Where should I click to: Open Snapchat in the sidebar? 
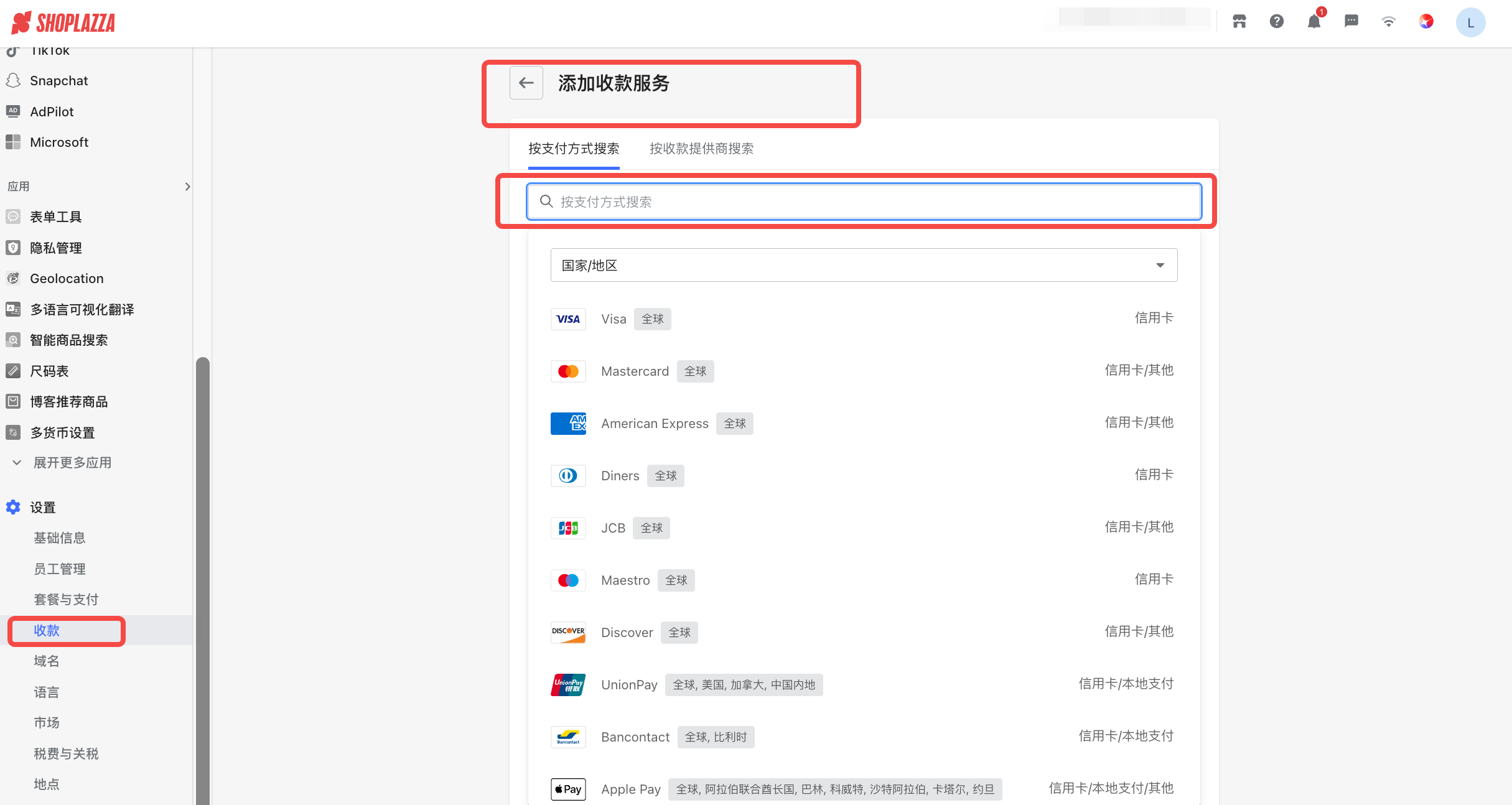[x=59, y=81]
